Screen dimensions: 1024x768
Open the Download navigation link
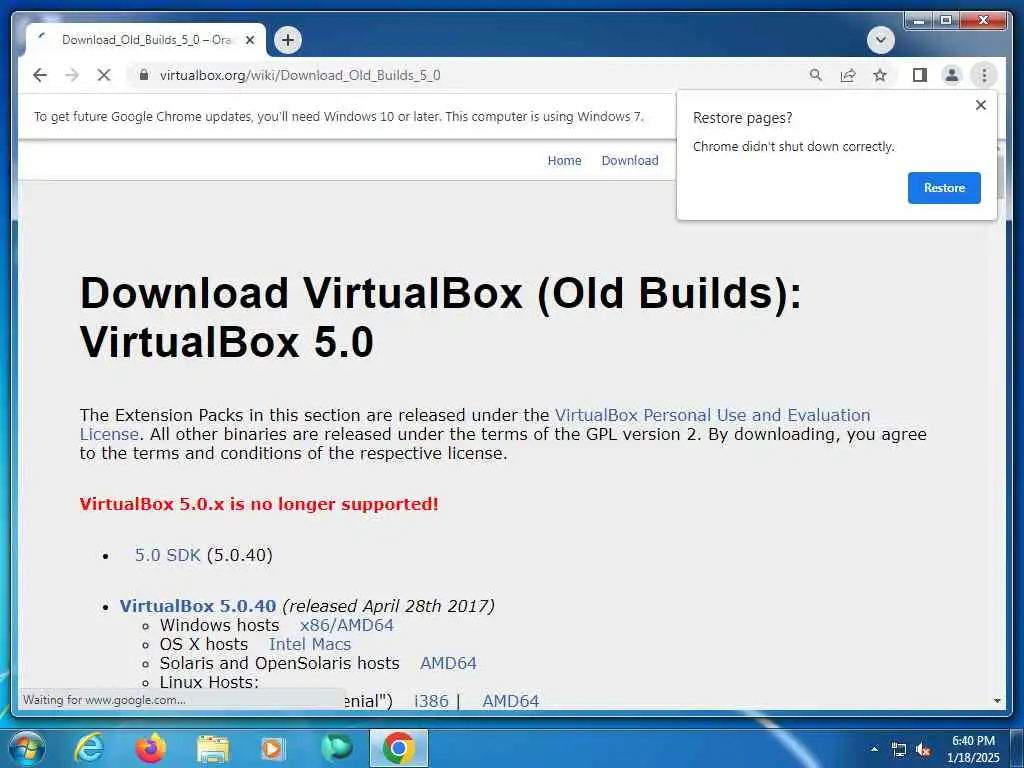click(x=630, y=161)
